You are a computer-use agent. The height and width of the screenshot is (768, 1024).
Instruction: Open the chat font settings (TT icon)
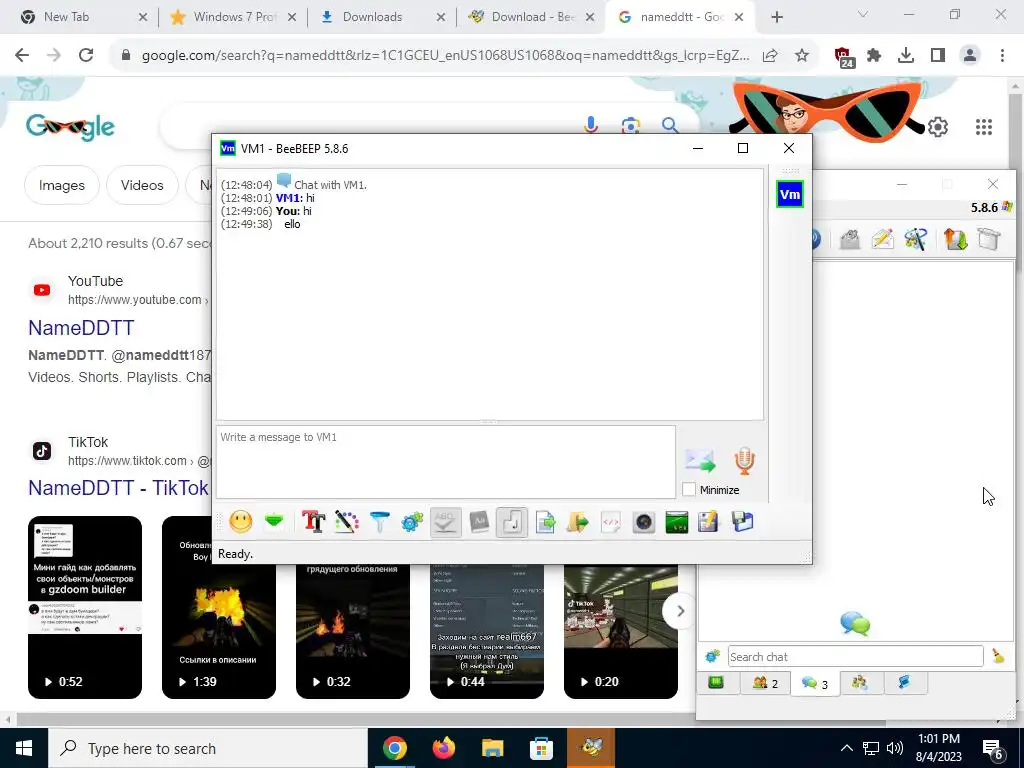(313, 522)
